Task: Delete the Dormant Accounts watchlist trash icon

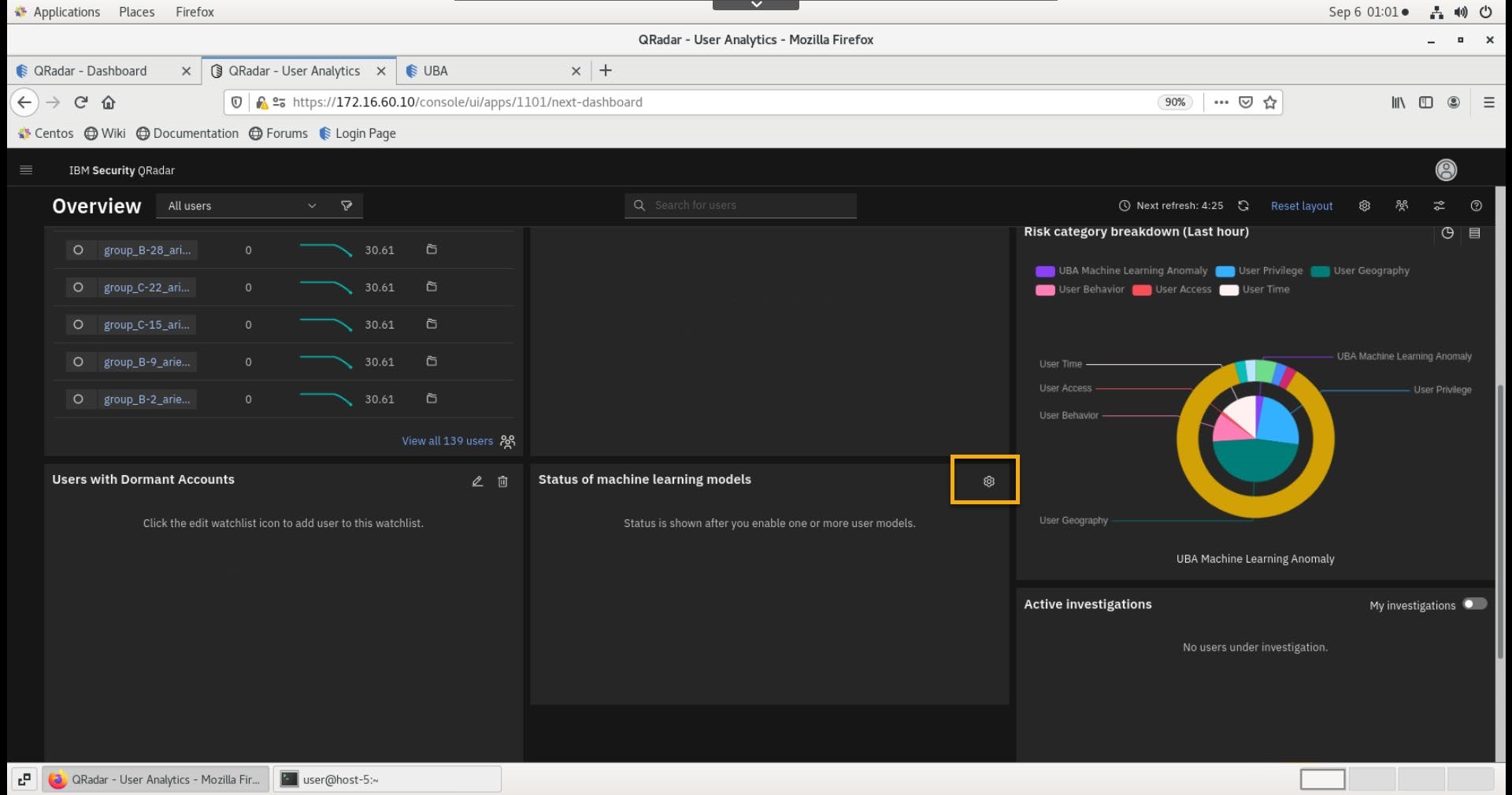Action: (x=503, y=481)
